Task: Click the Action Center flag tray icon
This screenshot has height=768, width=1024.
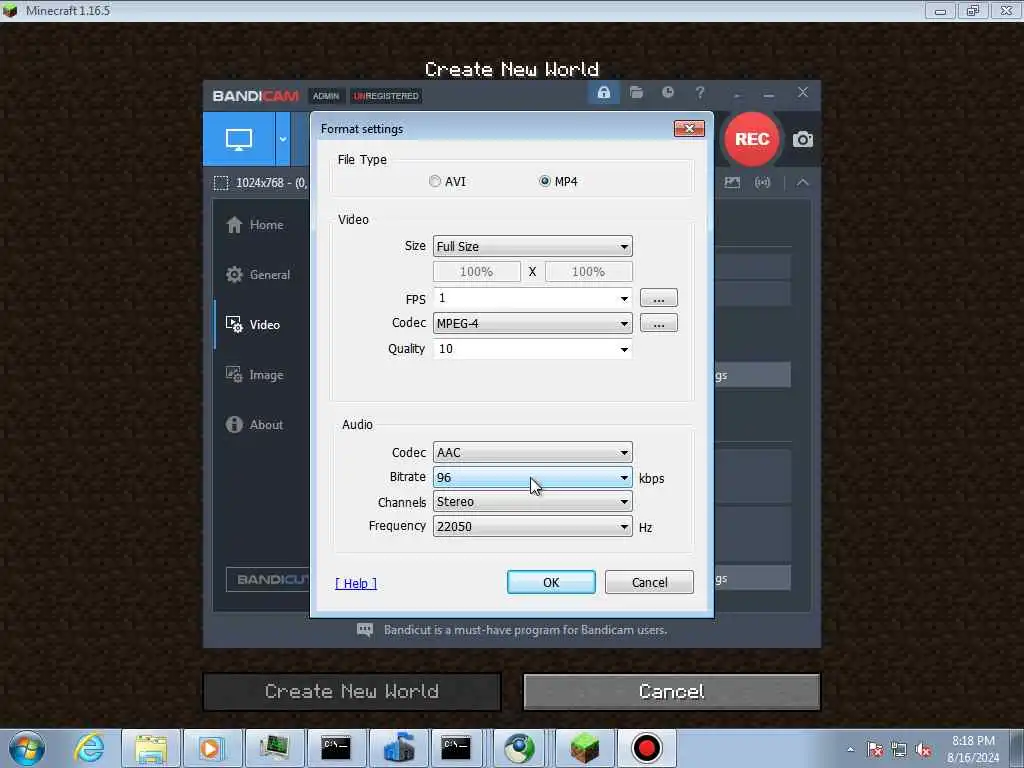Action: pyautogui.click(x=874, y=750)
